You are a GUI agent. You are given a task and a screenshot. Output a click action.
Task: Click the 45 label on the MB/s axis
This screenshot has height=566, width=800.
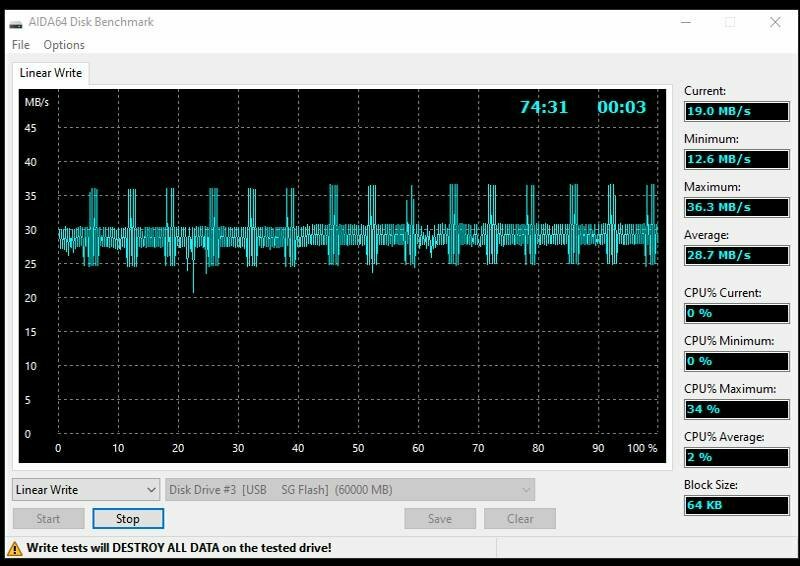[x=31, y=128]
